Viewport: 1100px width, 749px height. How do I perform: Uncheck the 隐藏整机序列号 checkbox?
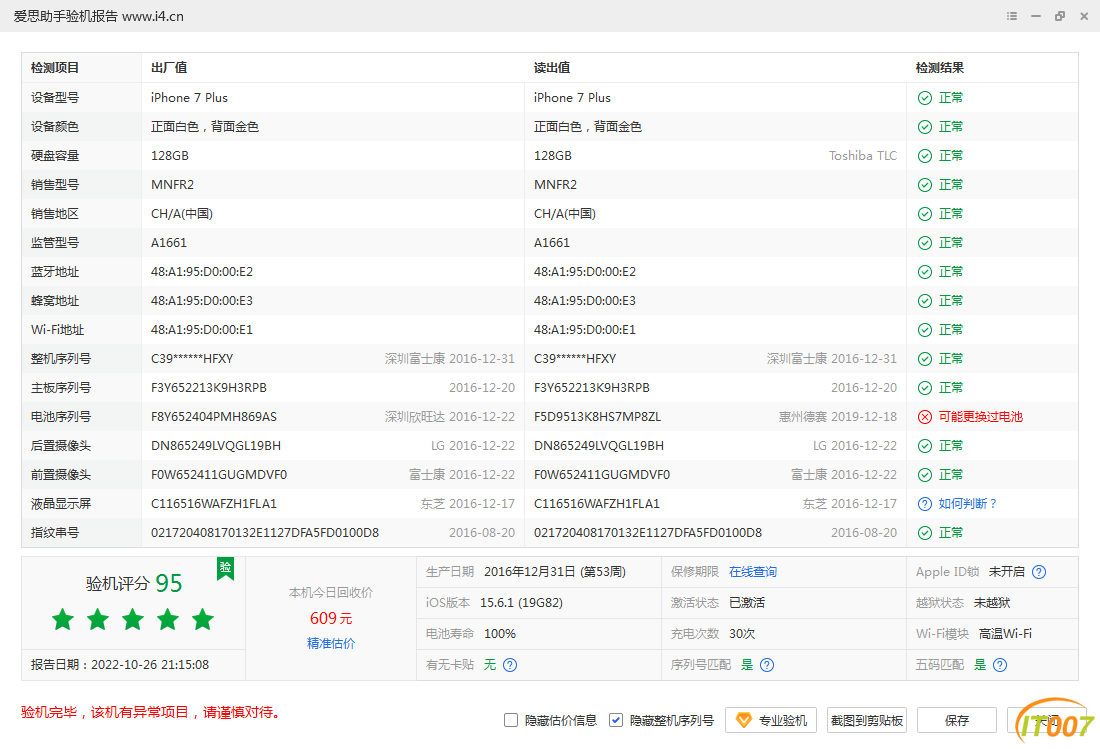(x=616, y=720)
